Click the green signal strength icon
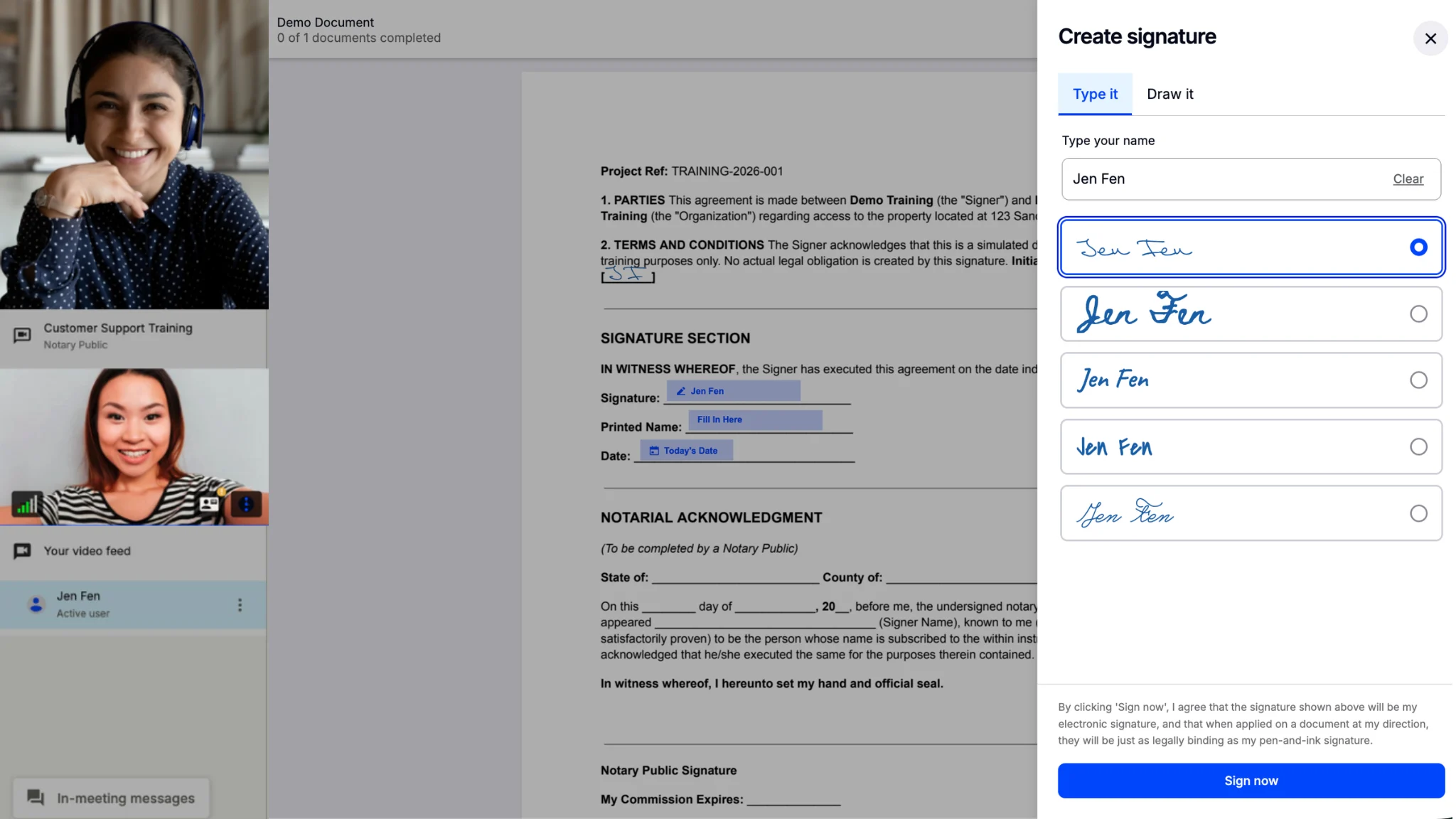Viewport: 1456px width, 819px height. 26,505
